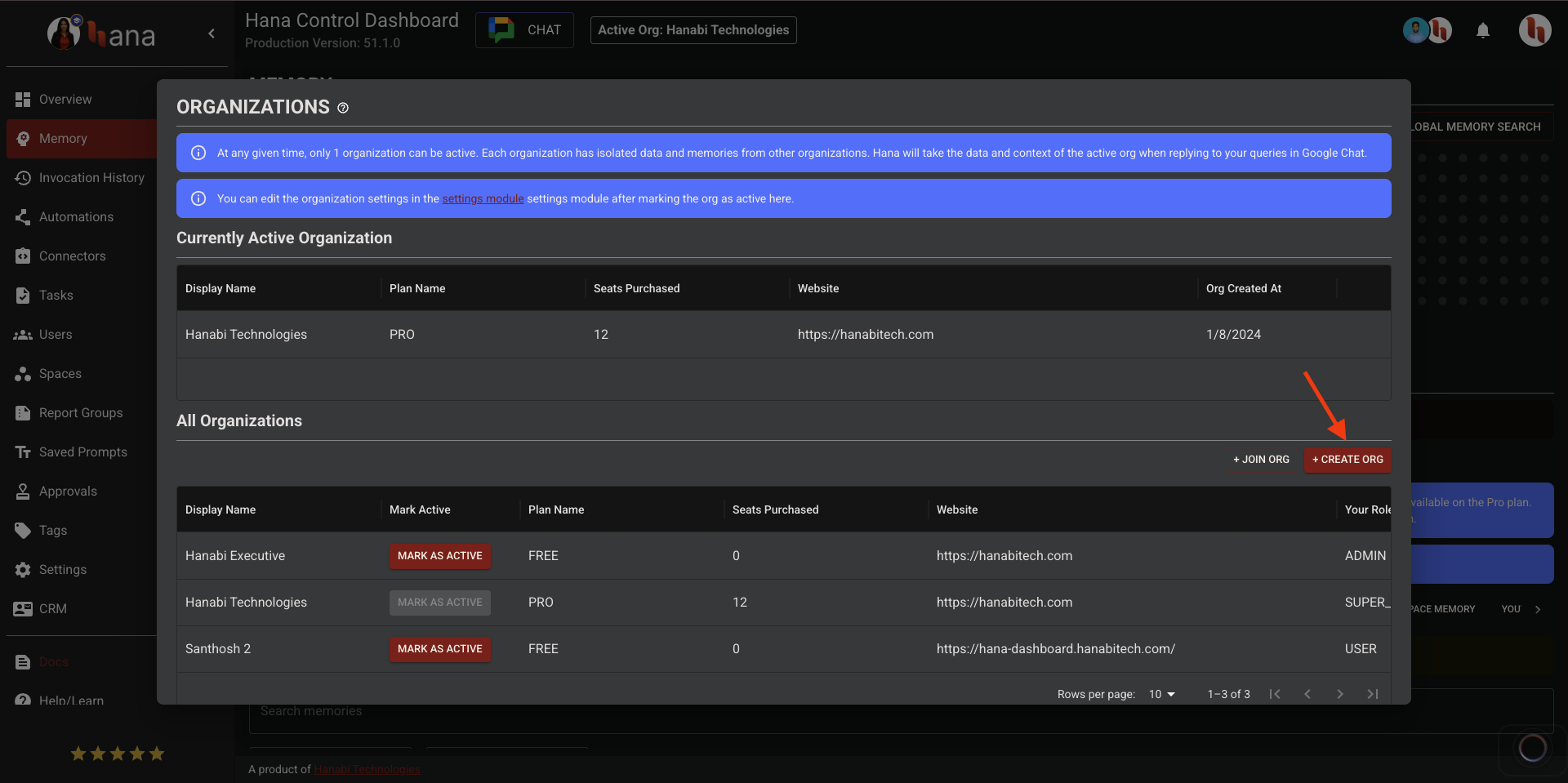Click the hana-dashboard.hanabitech.com website cell

point(1056,649)
